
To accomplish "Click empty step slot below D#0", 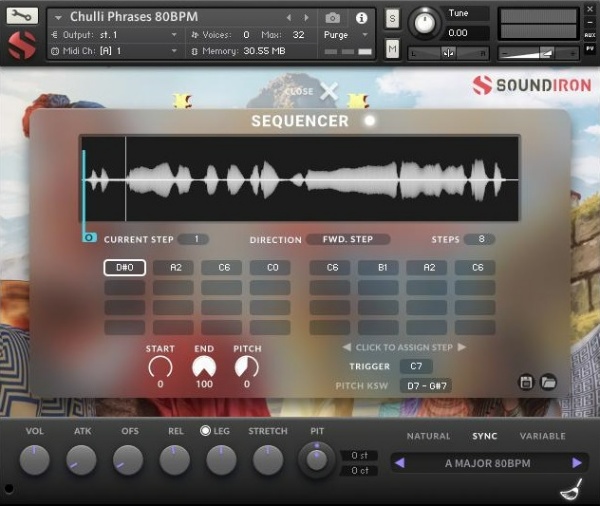I will [125, 287].
